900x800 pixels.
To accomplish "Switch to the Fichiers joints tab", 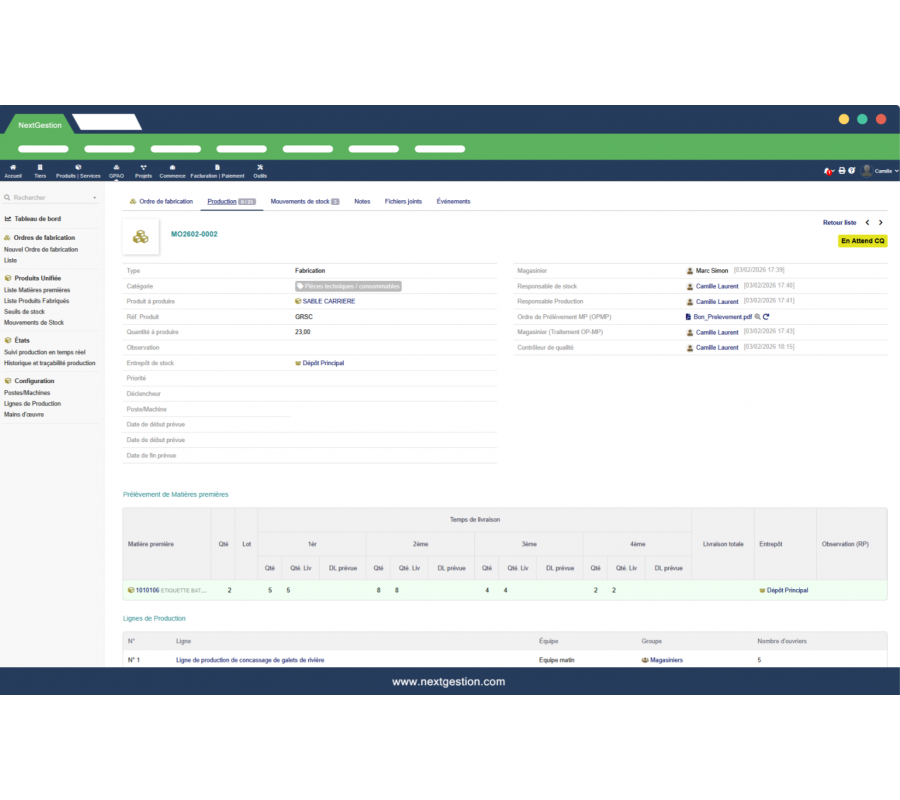I will click(403, 201).
